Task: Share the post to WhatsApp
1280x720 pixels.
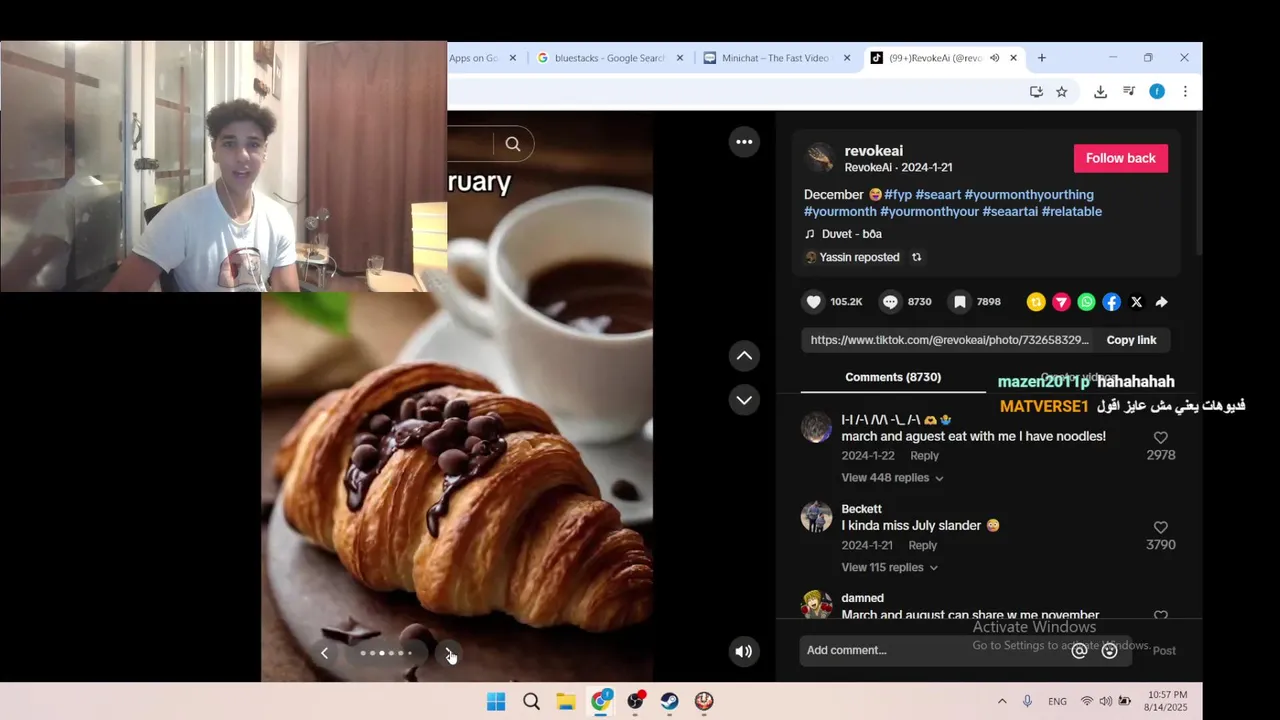Action: [x=1086, y=302]
